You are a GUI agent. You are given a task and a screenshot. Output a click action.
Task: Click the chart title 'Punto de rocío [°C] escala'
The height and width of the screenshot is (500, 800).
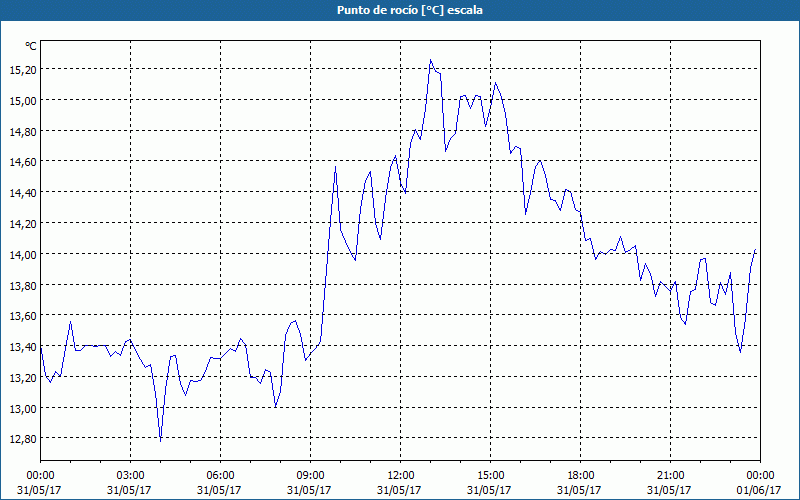410,10
